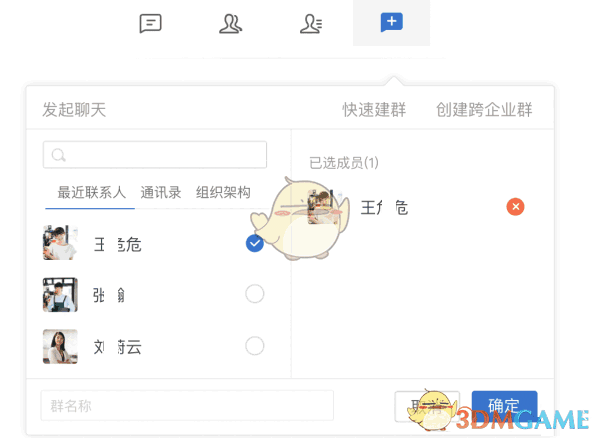
Task: Click selected member name in 已选成员 list
Action: coord(384,208)
